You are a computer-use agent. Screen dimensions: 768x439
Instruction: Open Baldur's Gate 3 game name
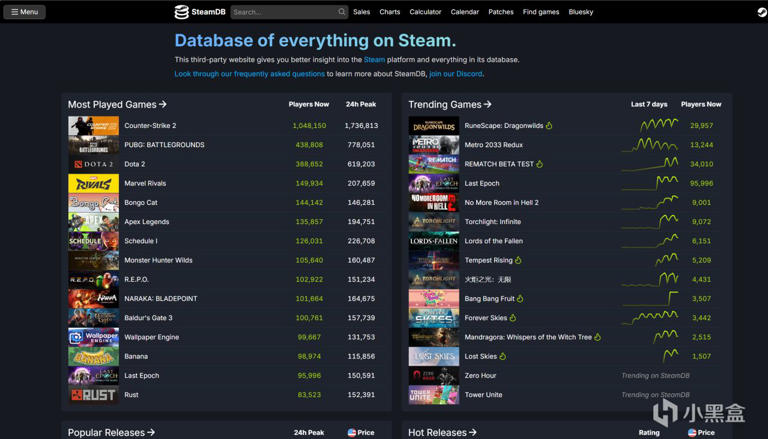pyautogui.click(x=148, y=317)
